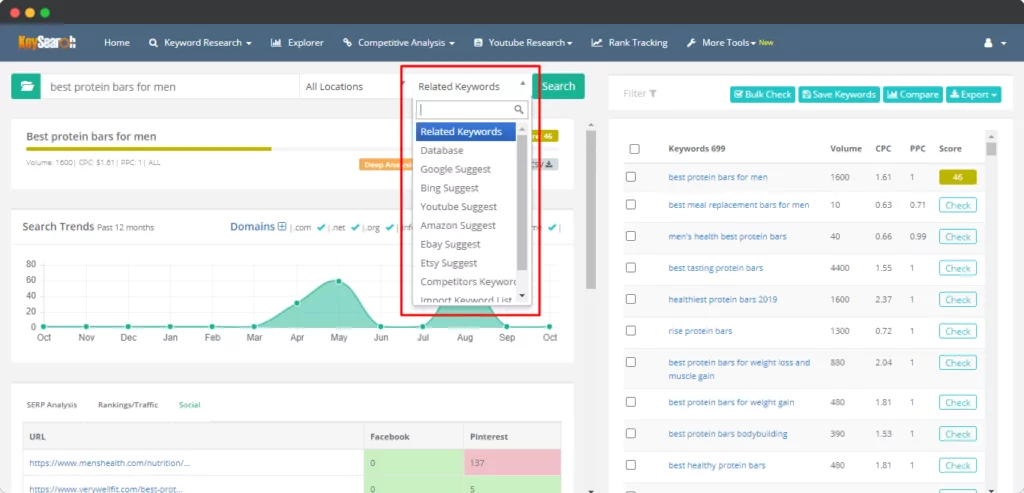Select Competitors Keywords option

(x=466, y=282)
